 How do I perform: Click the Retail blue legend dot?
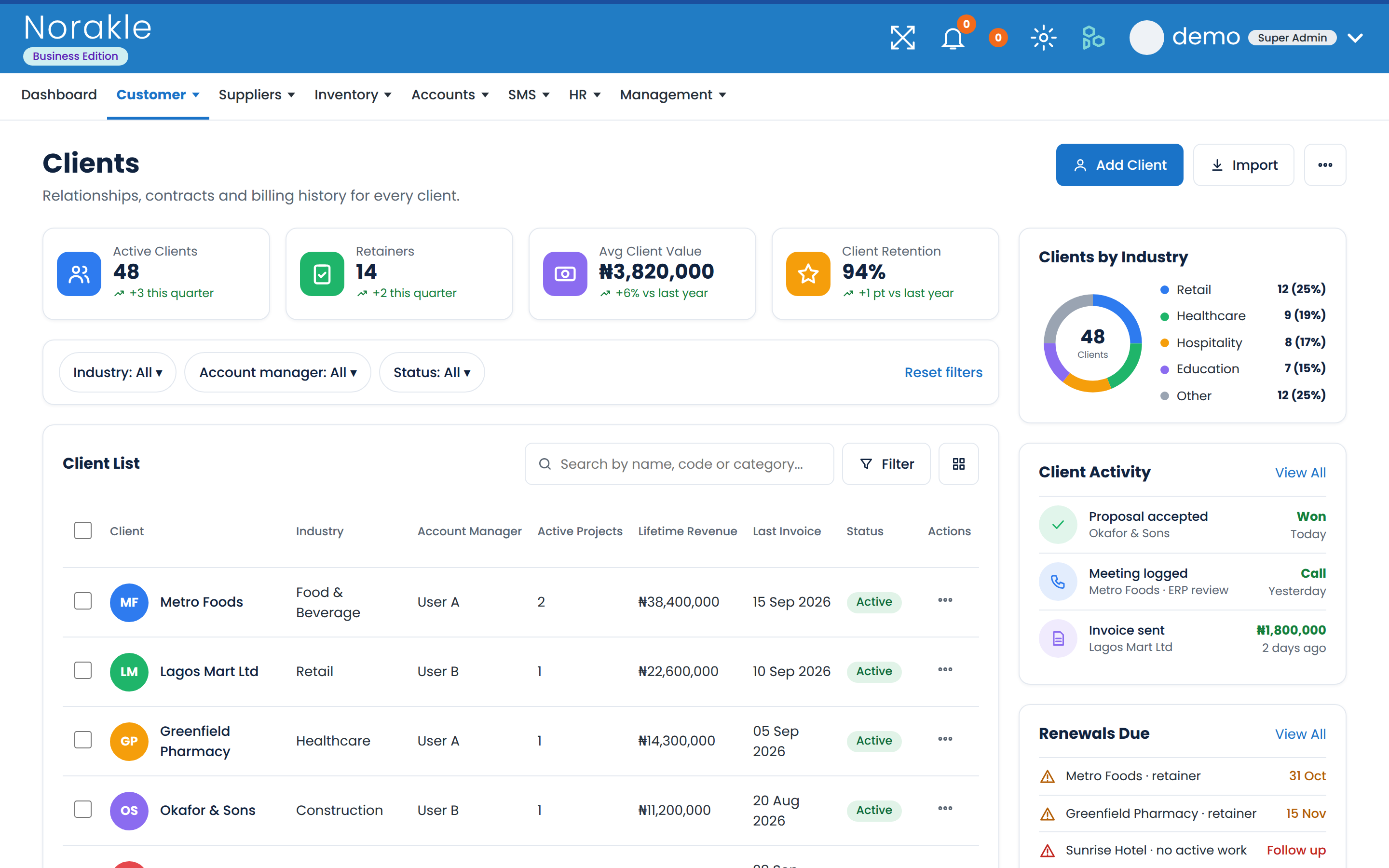[1165, 290]
